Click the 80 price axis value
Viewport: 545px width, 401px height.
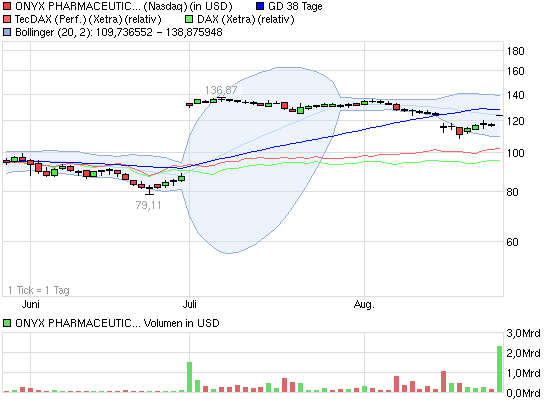point(513,192)
